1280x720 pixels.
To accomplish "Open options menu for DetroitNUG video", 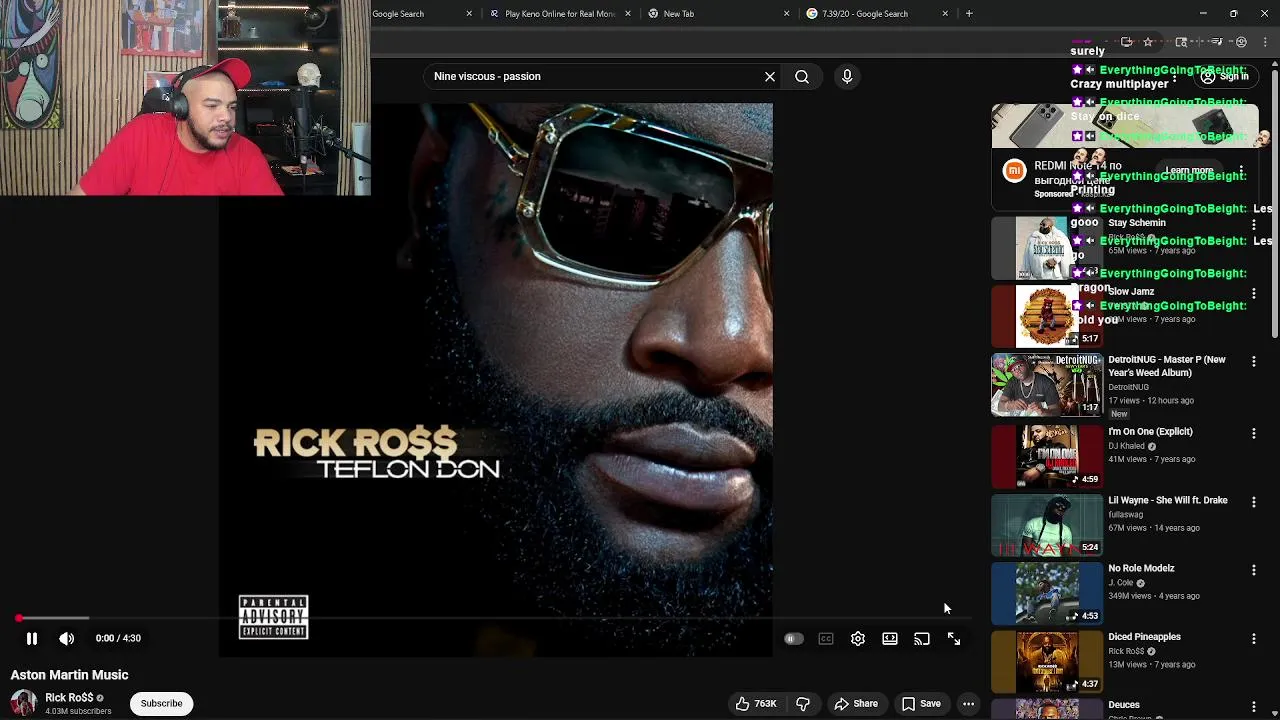I will pyautogui.click(x=1254, y=361).
